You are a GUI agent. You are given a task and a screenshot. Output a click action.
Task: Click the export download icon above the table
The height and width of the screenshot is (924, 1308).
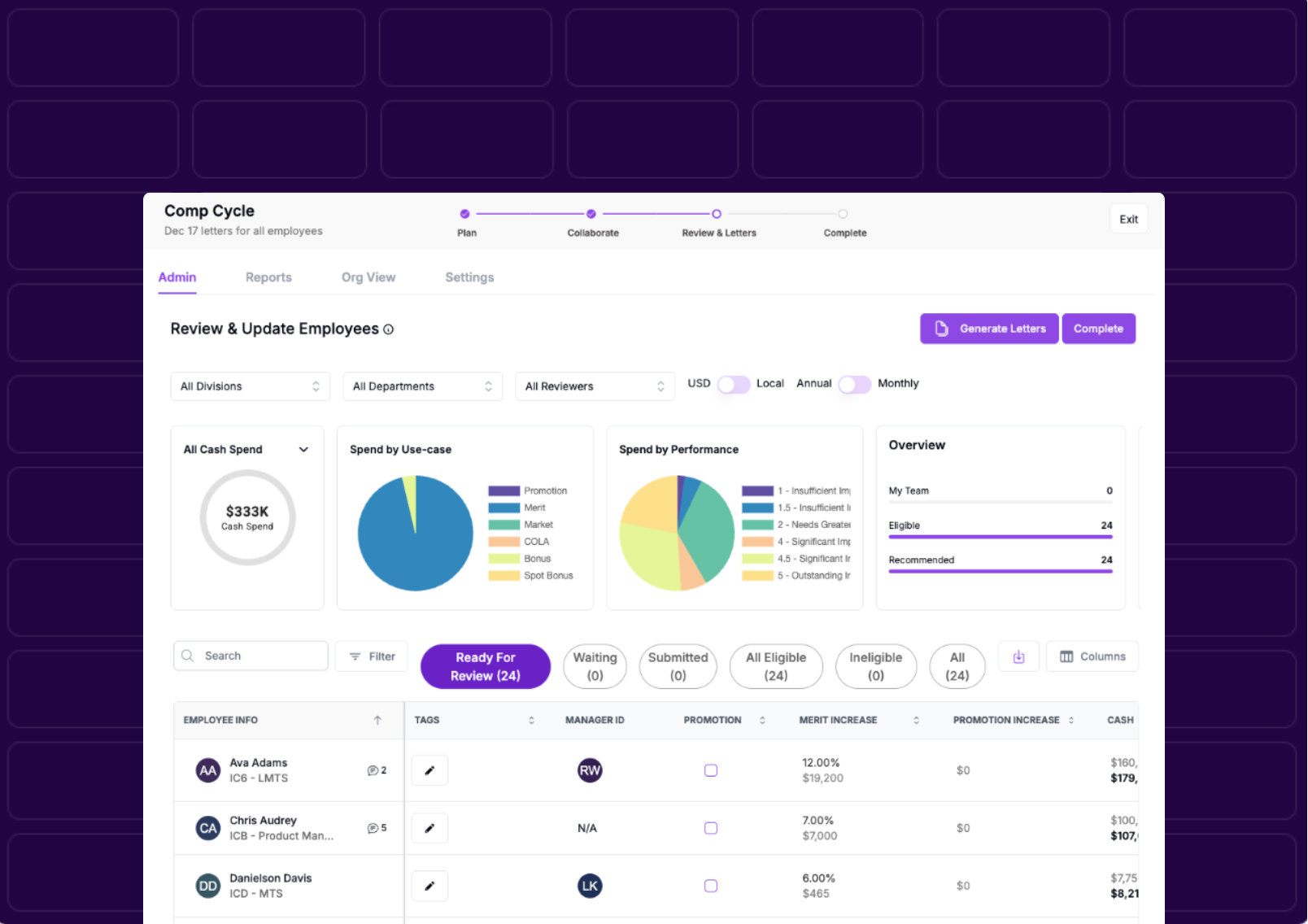[1018, 656]
